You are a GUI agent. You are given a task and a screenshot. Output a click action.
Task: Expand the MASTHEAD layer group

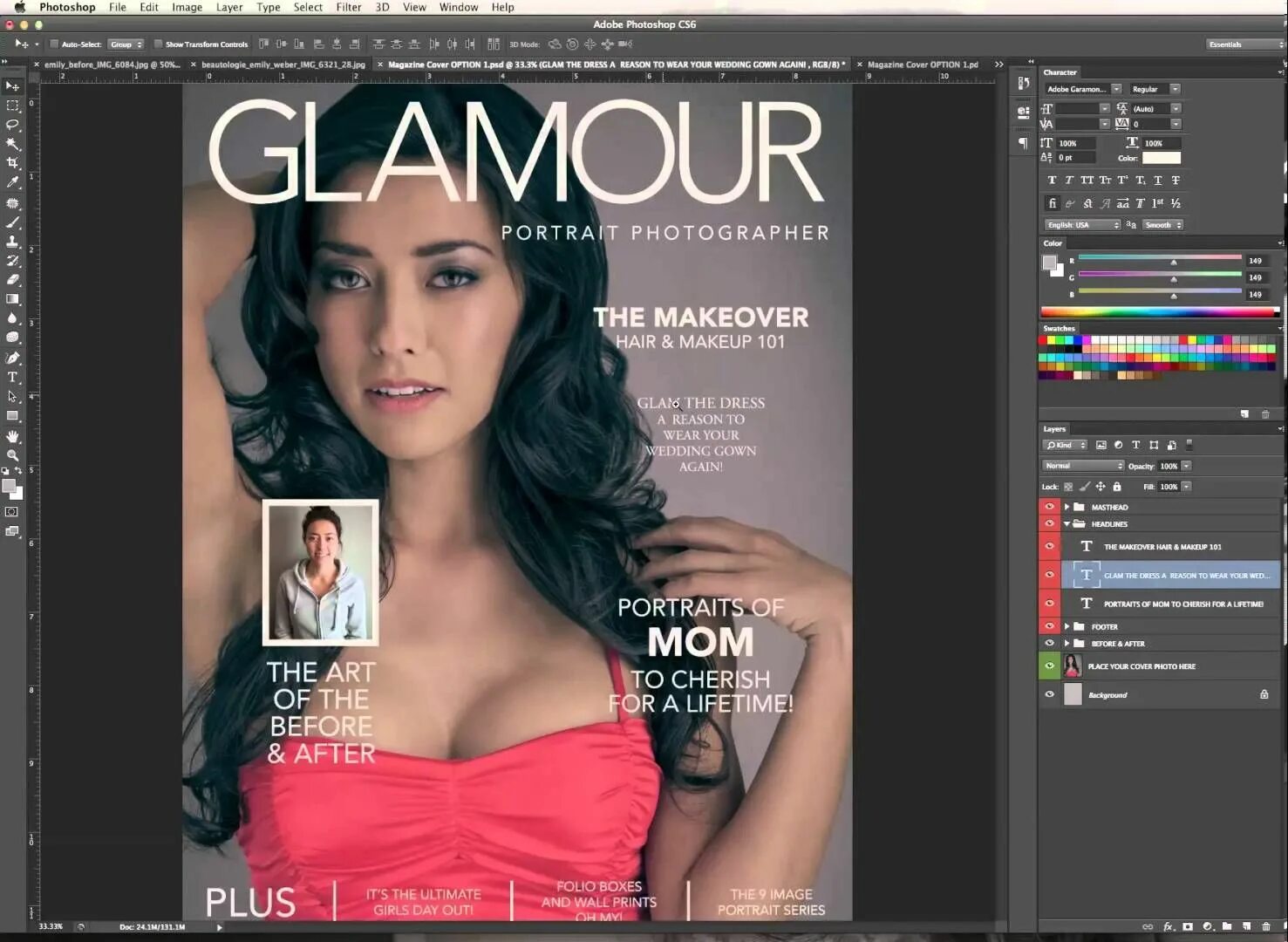pos(1067,507)
